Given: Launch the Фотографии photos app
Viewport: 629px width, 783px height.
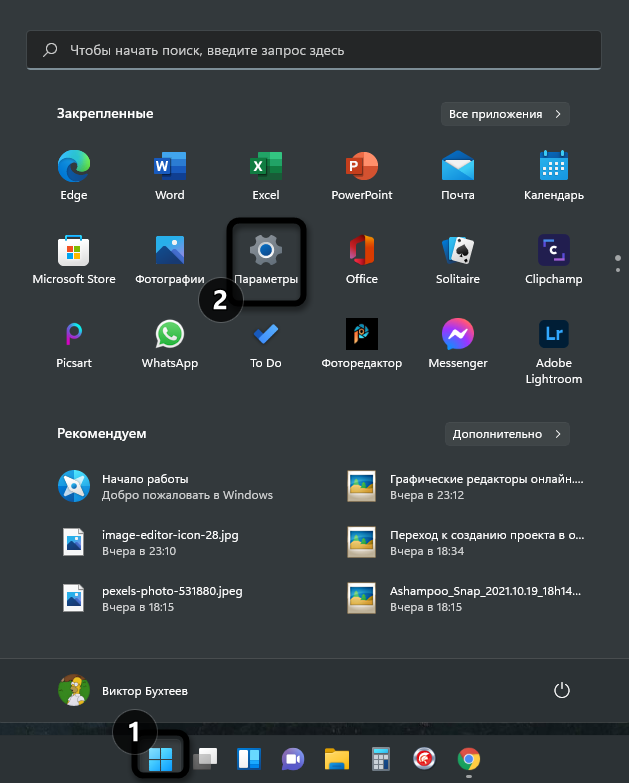Looking at the screenshot, I should pos(170,260).
